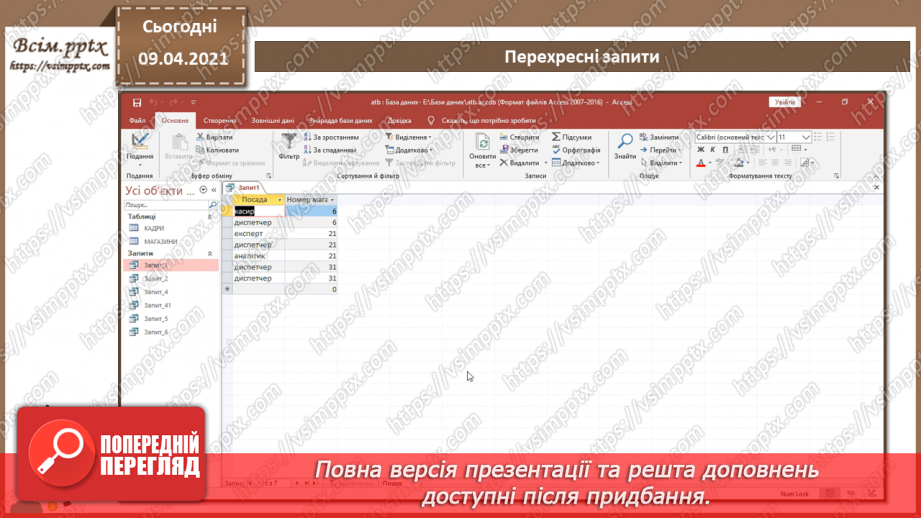Click the lightbulb Tell Me icon

coord(431,120)
